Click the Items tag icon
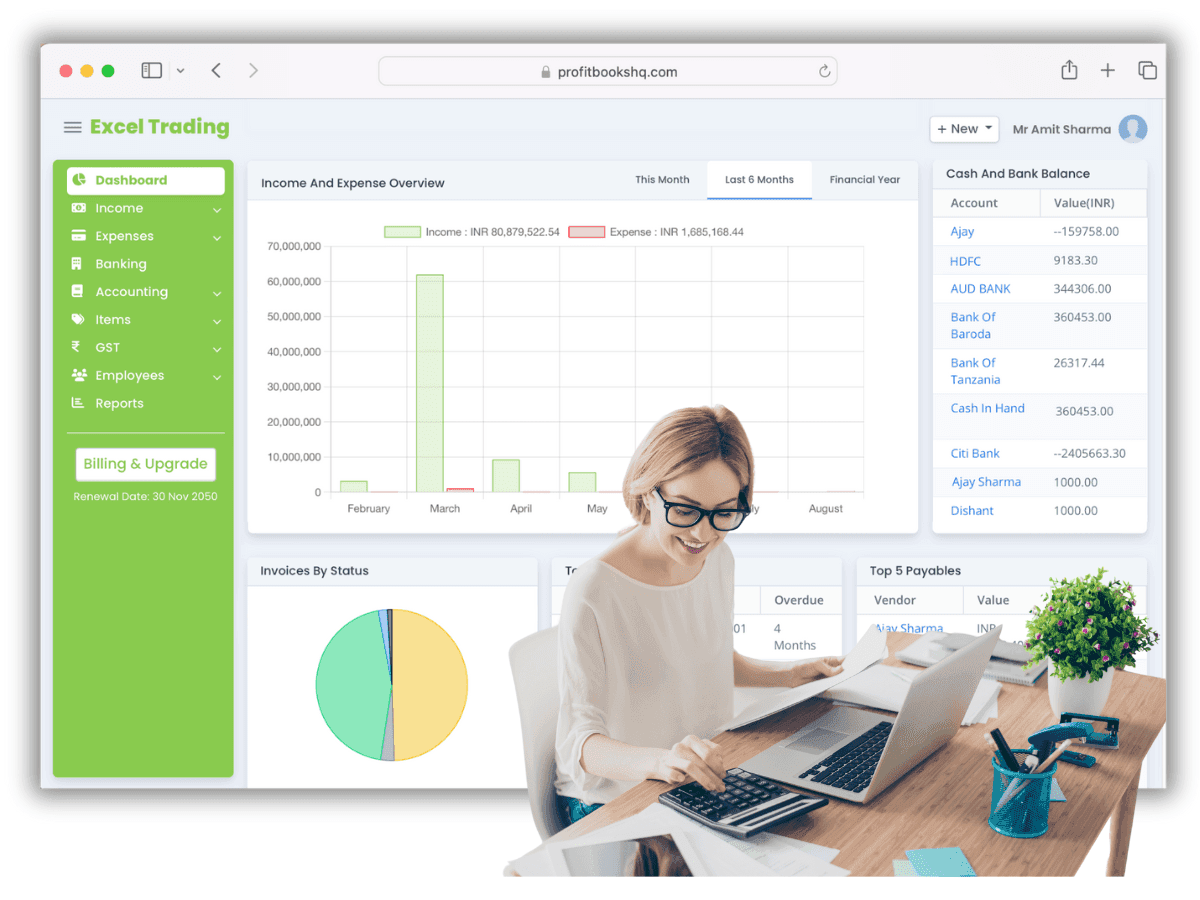The image size is (1200, 900). click(x=78, y=319)
